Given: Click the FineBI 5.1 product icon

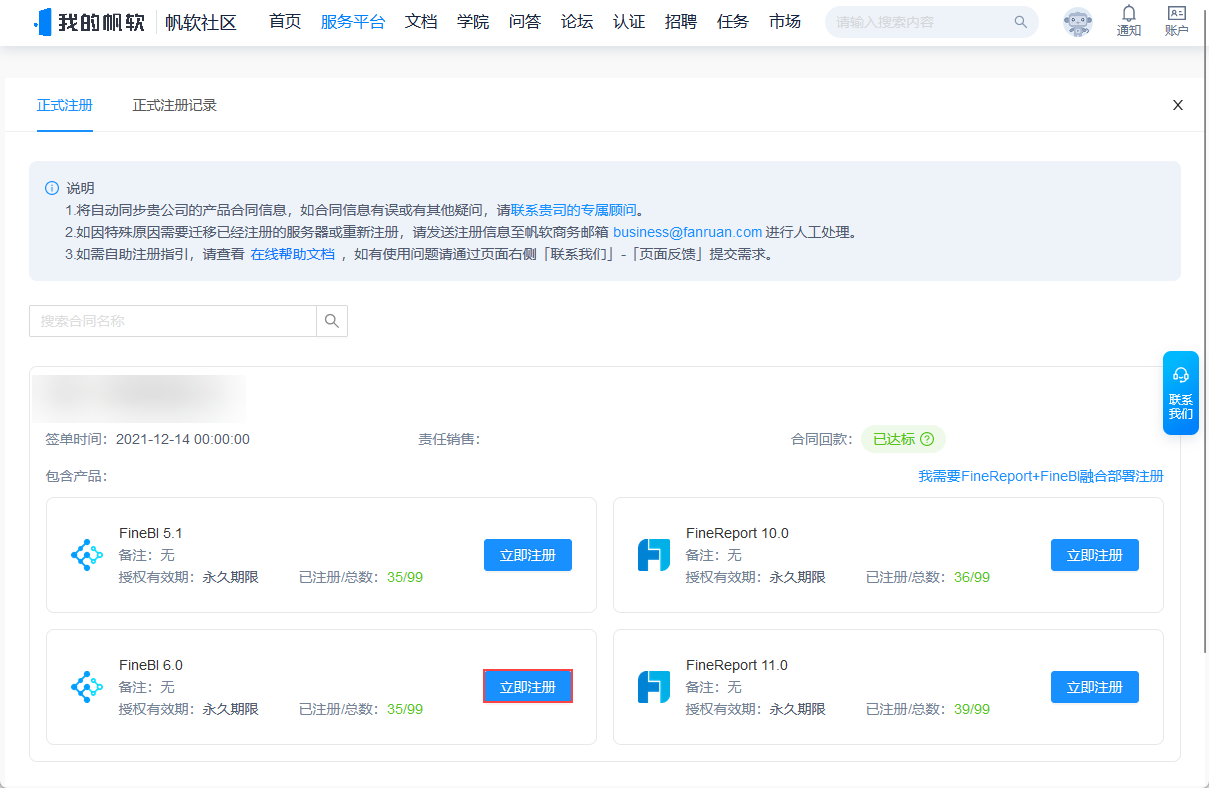Looking at the screenshot, I should [x=87, y=555].
